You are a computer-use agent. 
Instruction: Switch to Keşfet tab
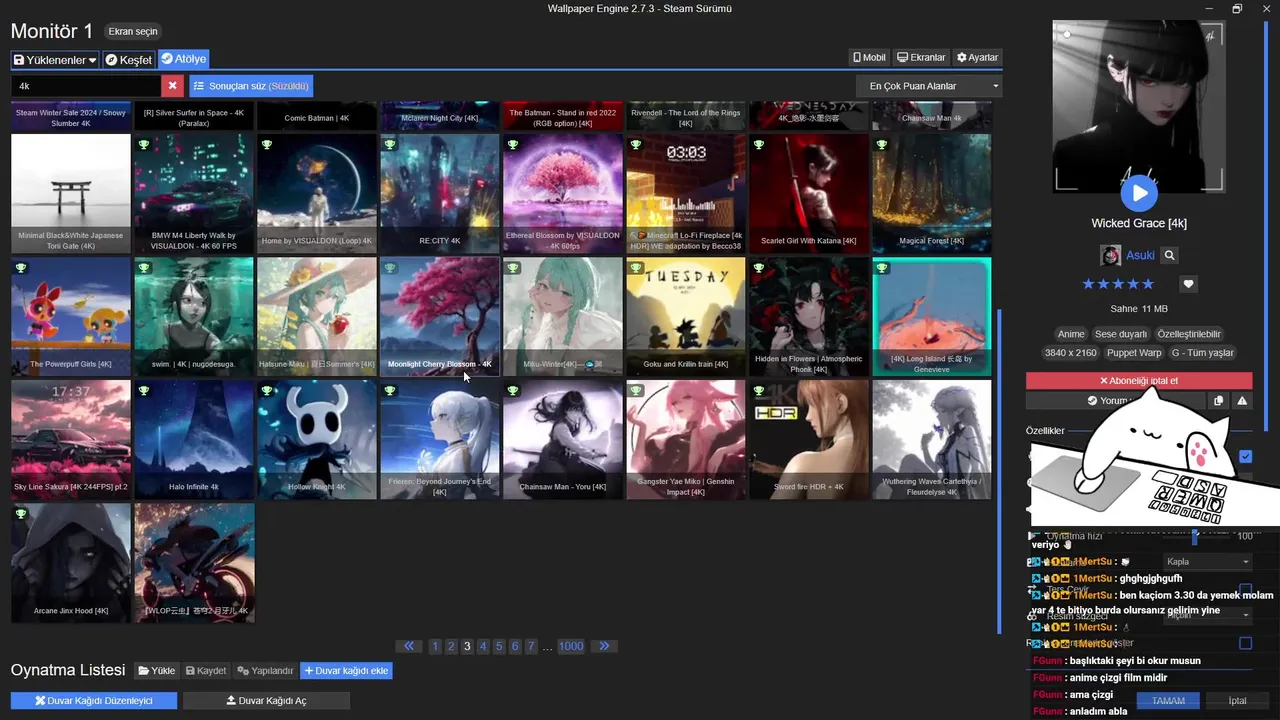pyautogui.click(x=128, y=60)
